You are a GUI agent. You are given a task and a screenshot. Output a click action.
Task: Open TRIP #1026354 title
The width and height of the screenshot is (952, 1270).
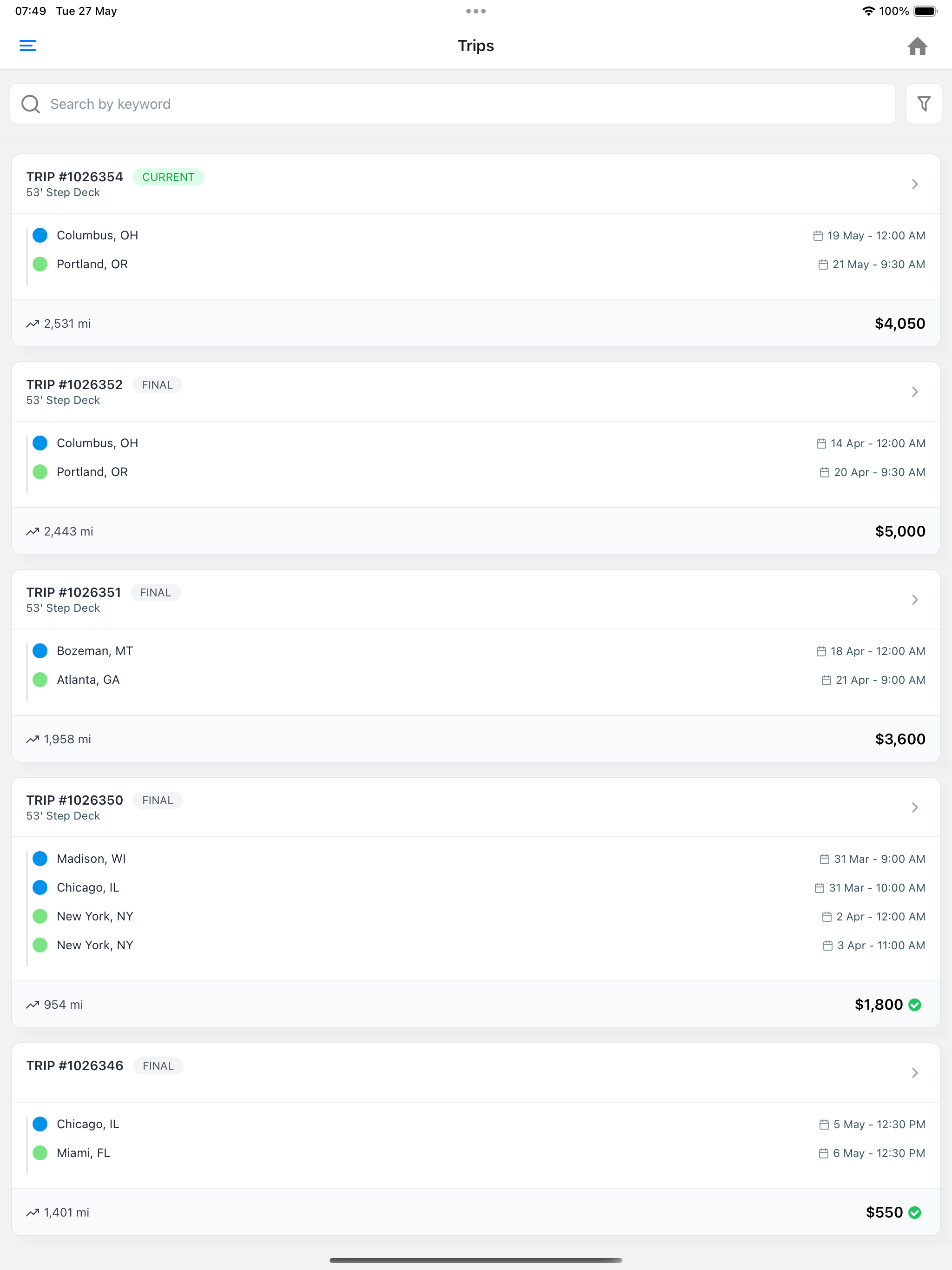[75, 177]
